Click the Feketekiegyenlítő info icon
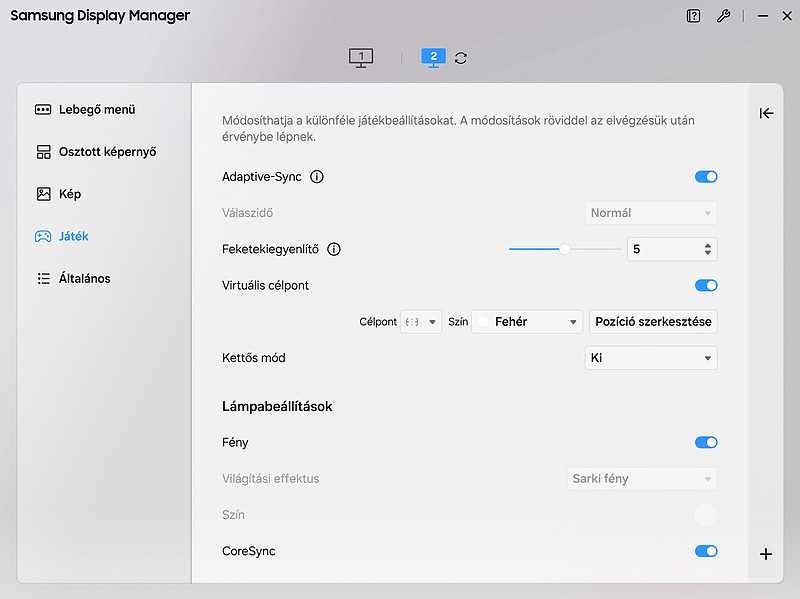Viewport: 800px width, 599px height. tap(334, 249)
